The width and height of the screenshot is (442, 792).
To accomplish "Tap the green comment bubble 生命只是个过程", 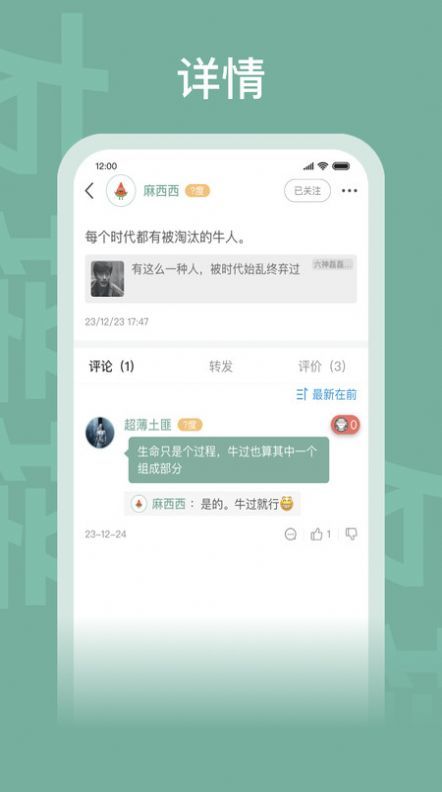I will click(x=229, y=460).
